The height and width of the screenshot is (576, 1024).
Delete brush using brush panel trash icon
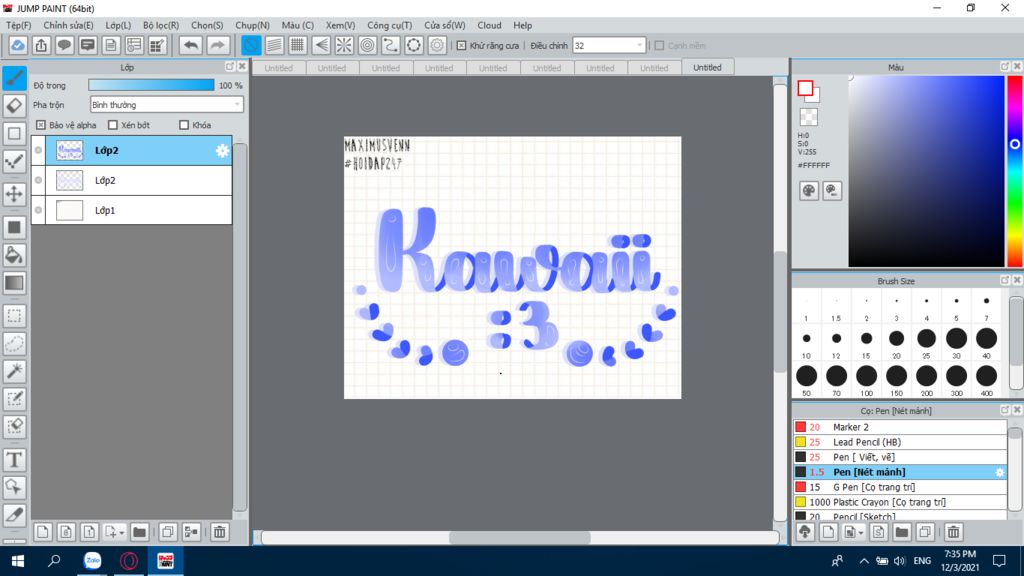(953, 532)
